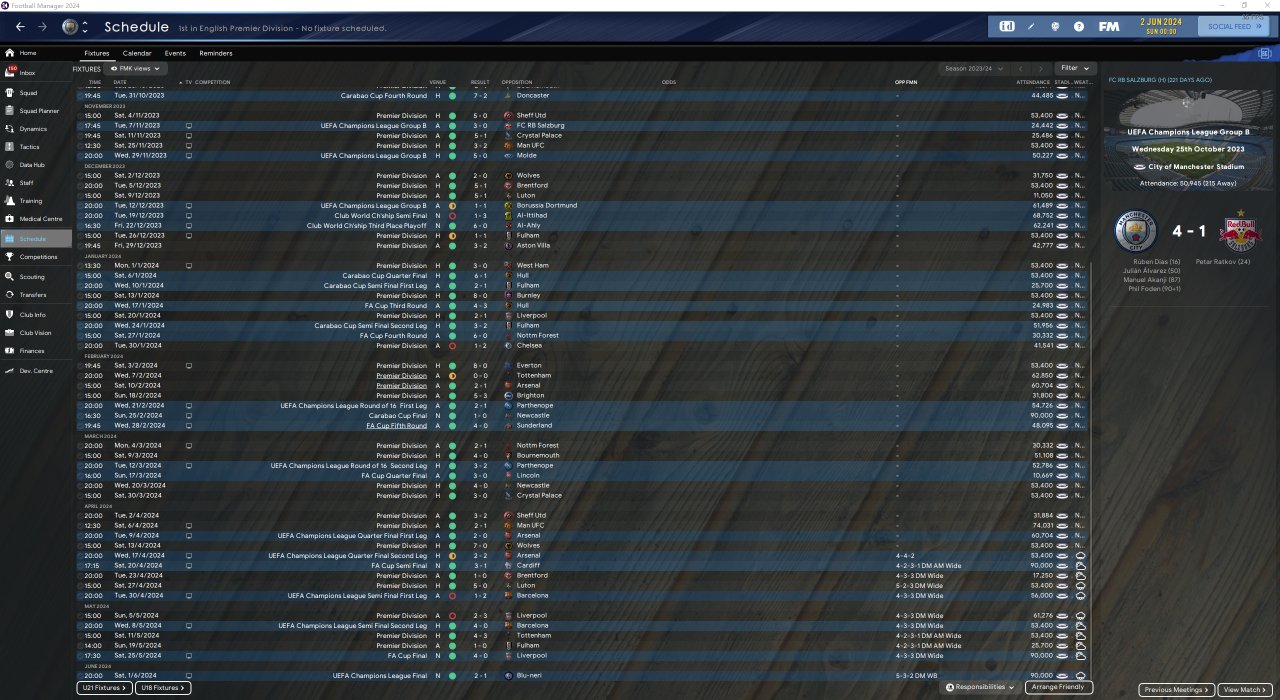The height and width of the screenshot is (700, 1280).
Task: Open Previous Meetings
Action: point(1176,690)
